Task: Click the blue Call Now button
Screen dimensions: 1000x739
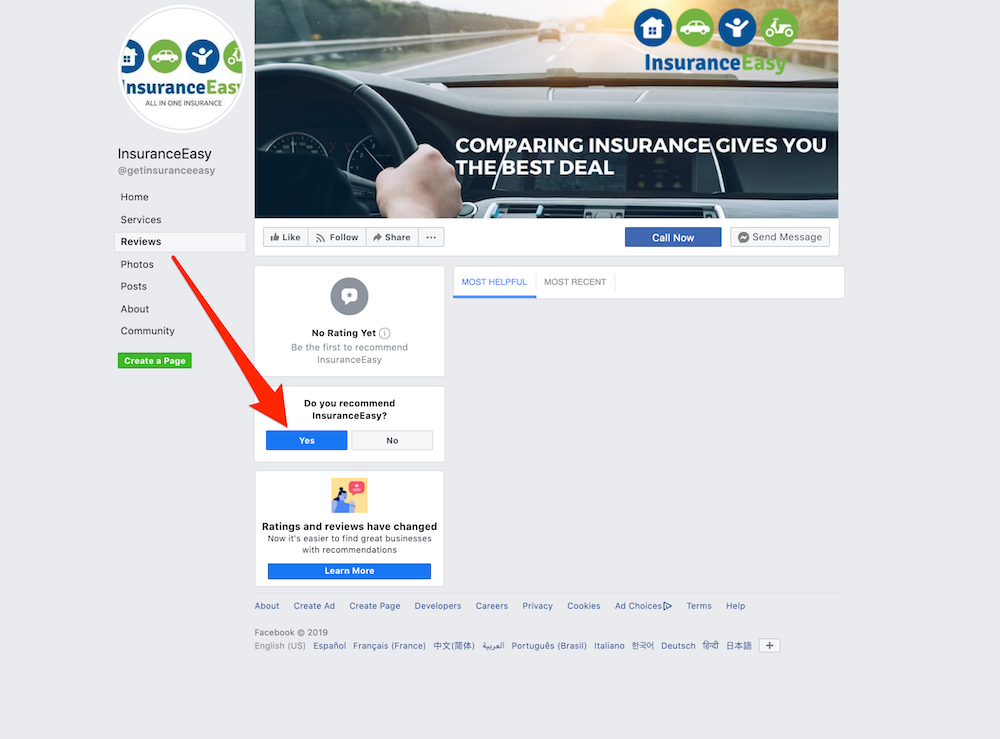Action: click(x=673, y=237)
